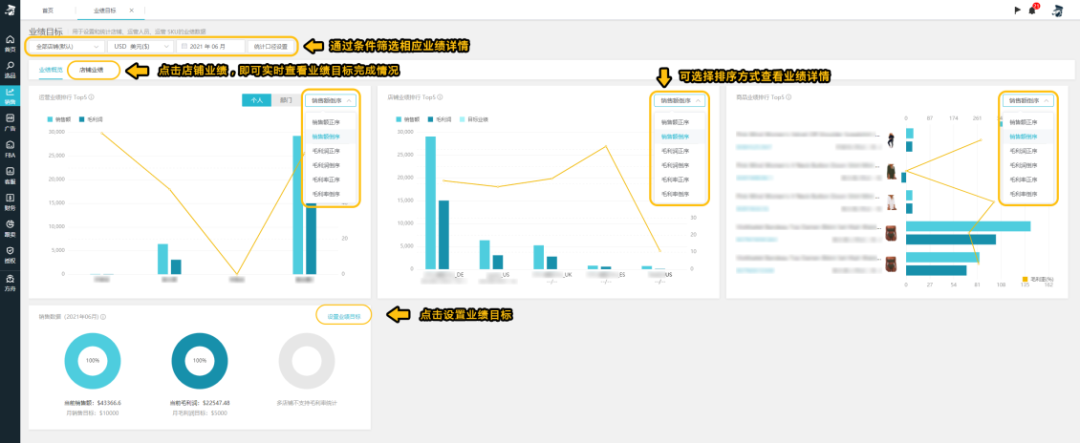Screen dimensions: 1080x443
Task: Click the 当前毛利润 100% donut chart
Action: 200,360
